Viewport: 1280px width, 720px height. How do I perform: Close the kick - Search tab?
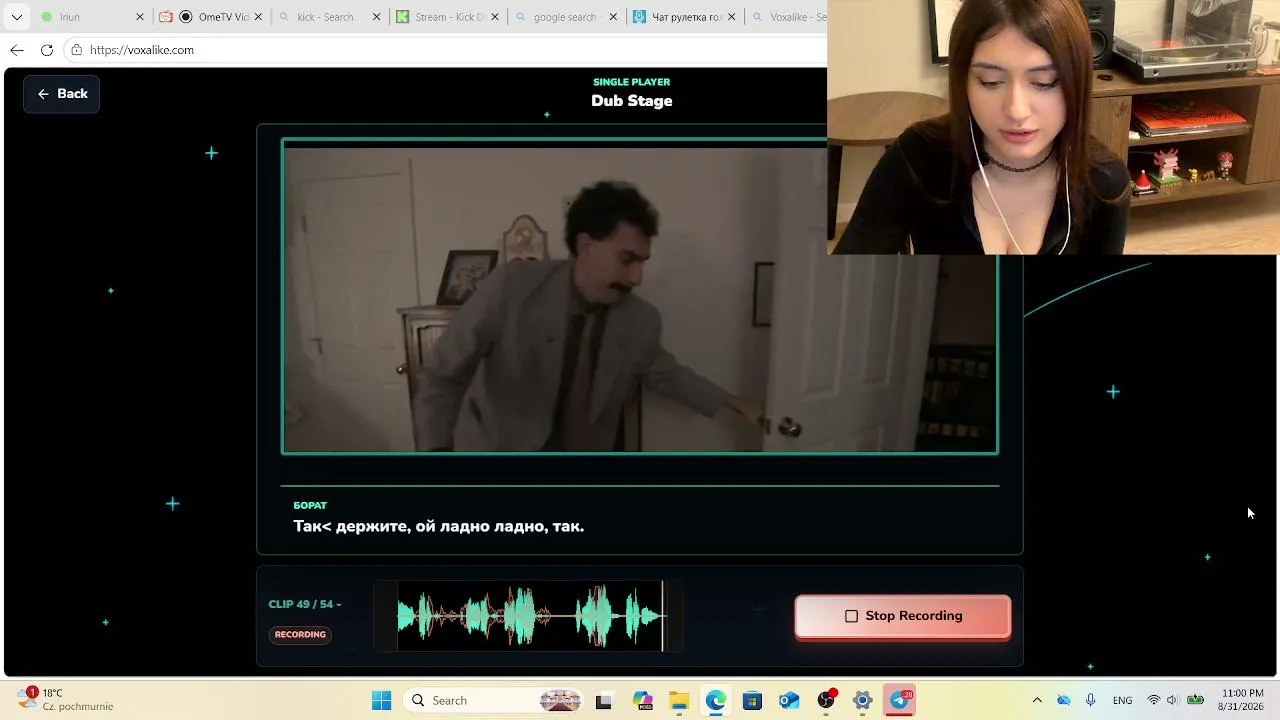click(377, 17)
